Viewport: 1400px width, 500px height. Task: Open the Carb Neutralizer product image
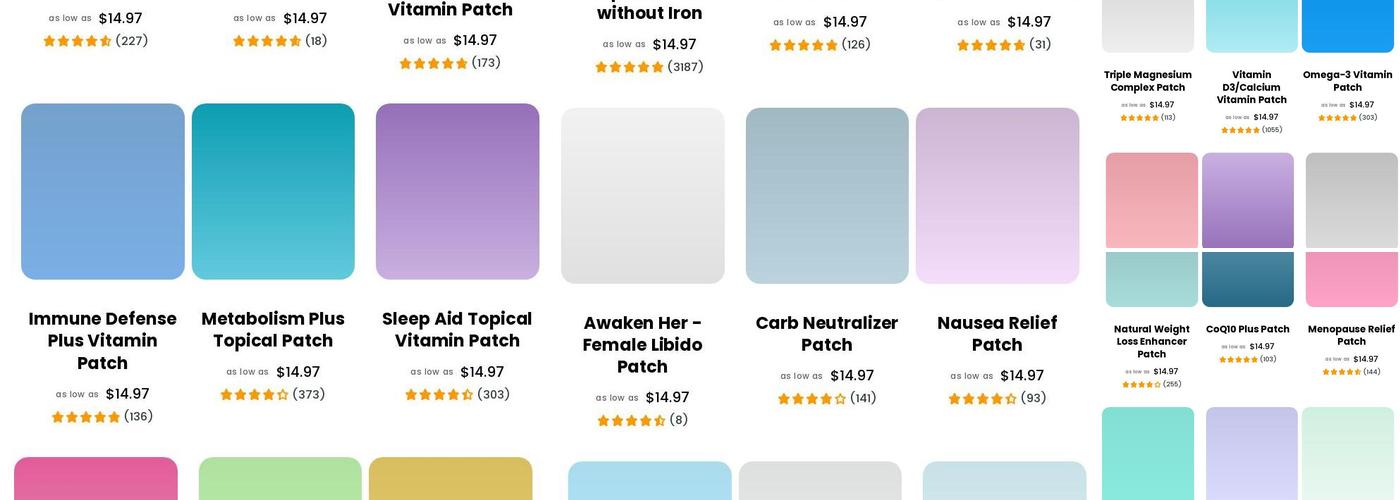[827, 195]
